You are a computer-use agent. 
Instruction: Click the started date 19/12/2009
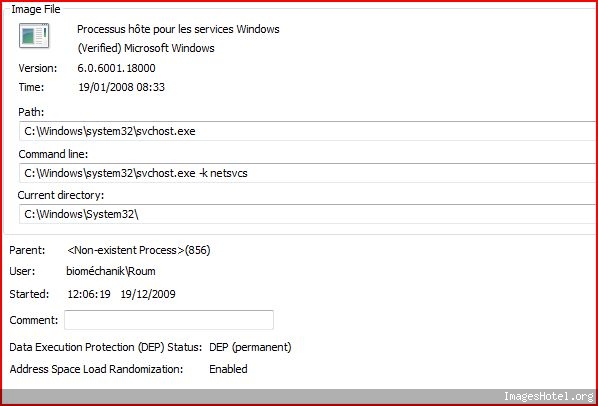click(x=148, y=294)
